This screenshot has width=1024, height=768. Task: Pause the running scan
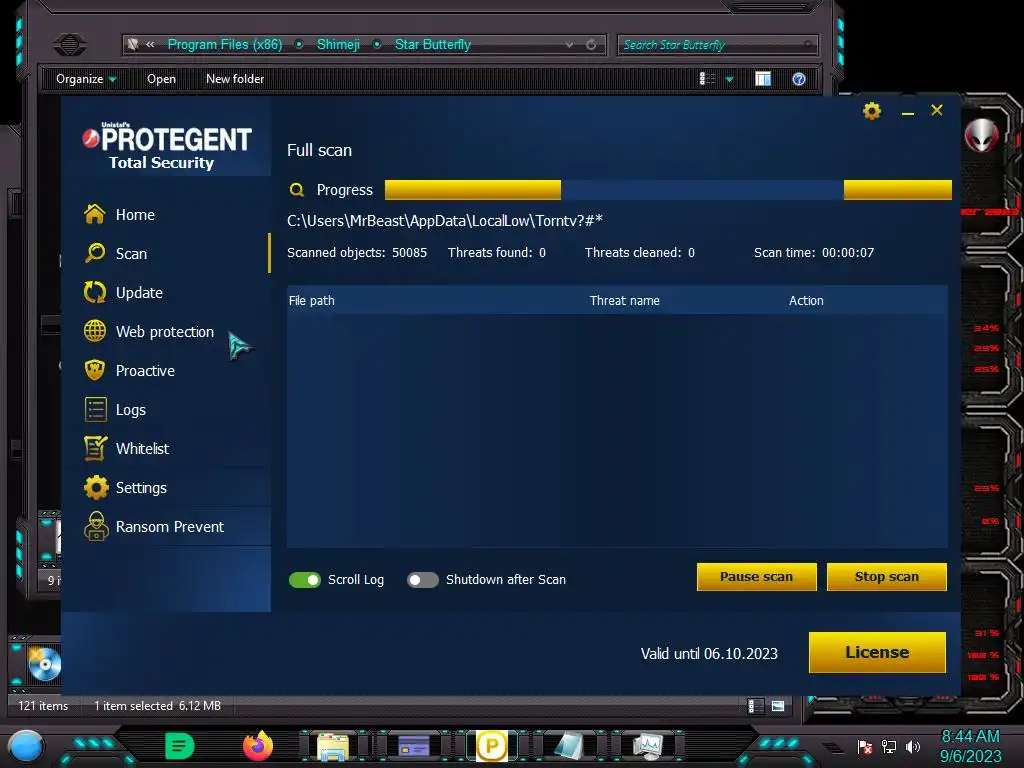(x=756, y=577)
